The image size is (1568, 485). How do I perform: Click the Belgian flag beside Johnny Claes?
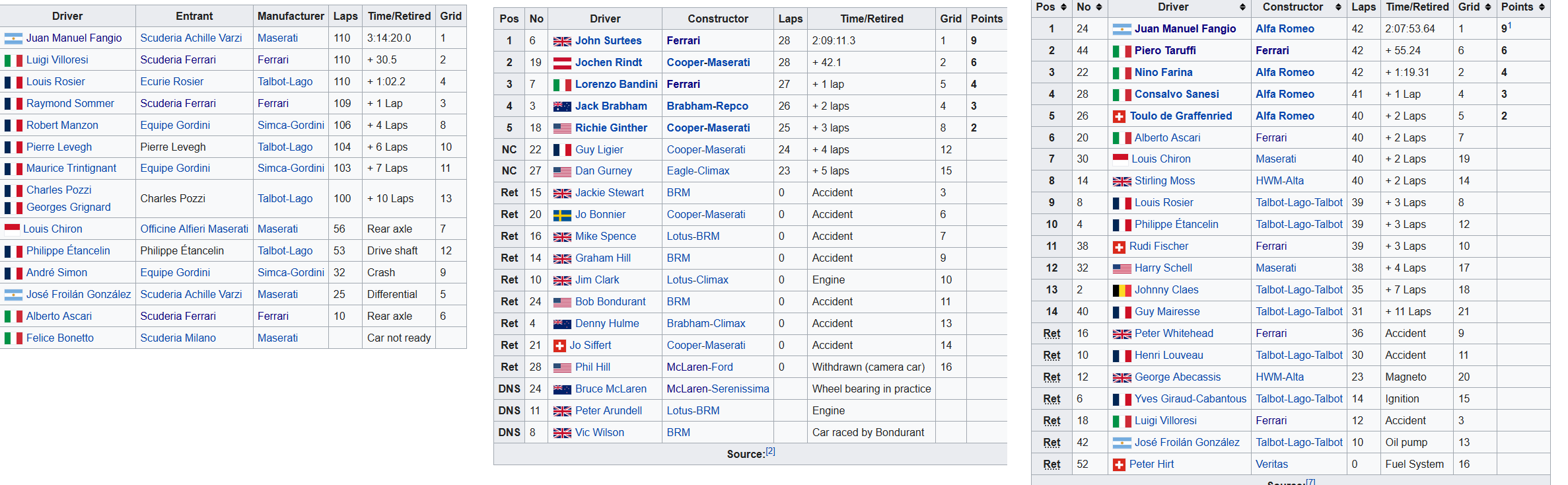(x=1122, y=290)
